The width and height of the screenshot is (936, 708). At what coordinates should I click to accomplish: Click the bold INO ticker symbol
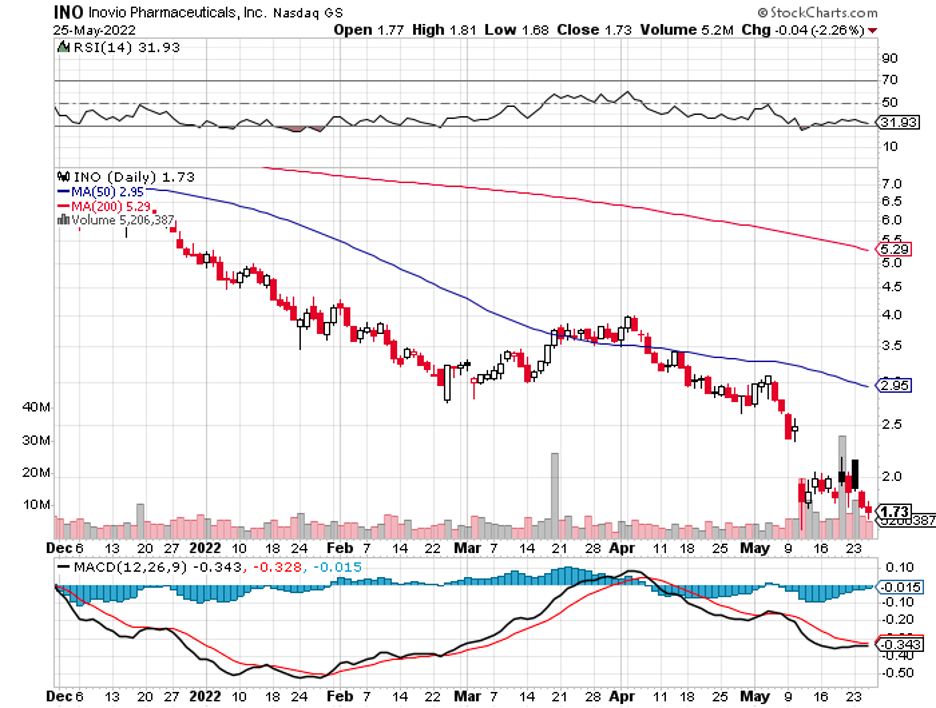pos(68,13)
